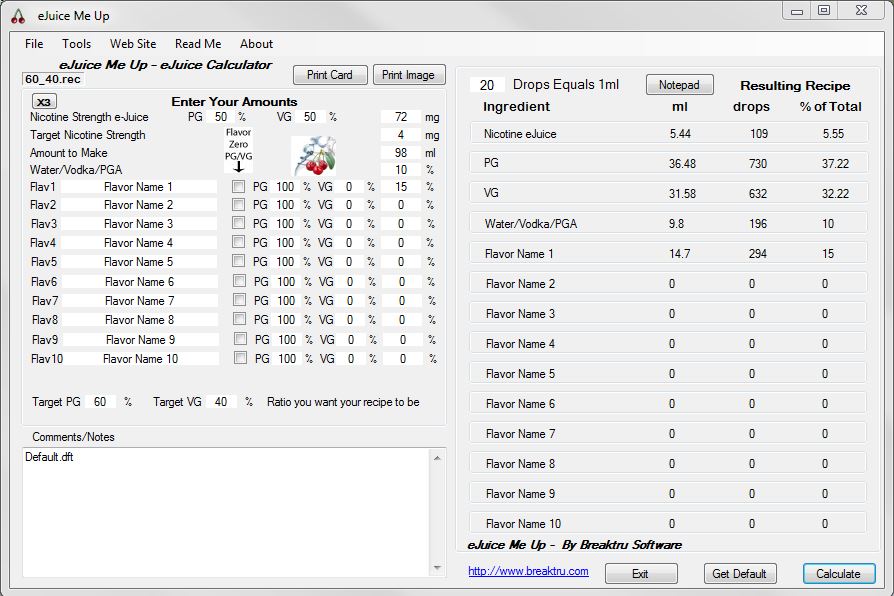Viewport: 894px width, 596px height.
Task: Click the Exit button
Action: click(x=641, y=574)
